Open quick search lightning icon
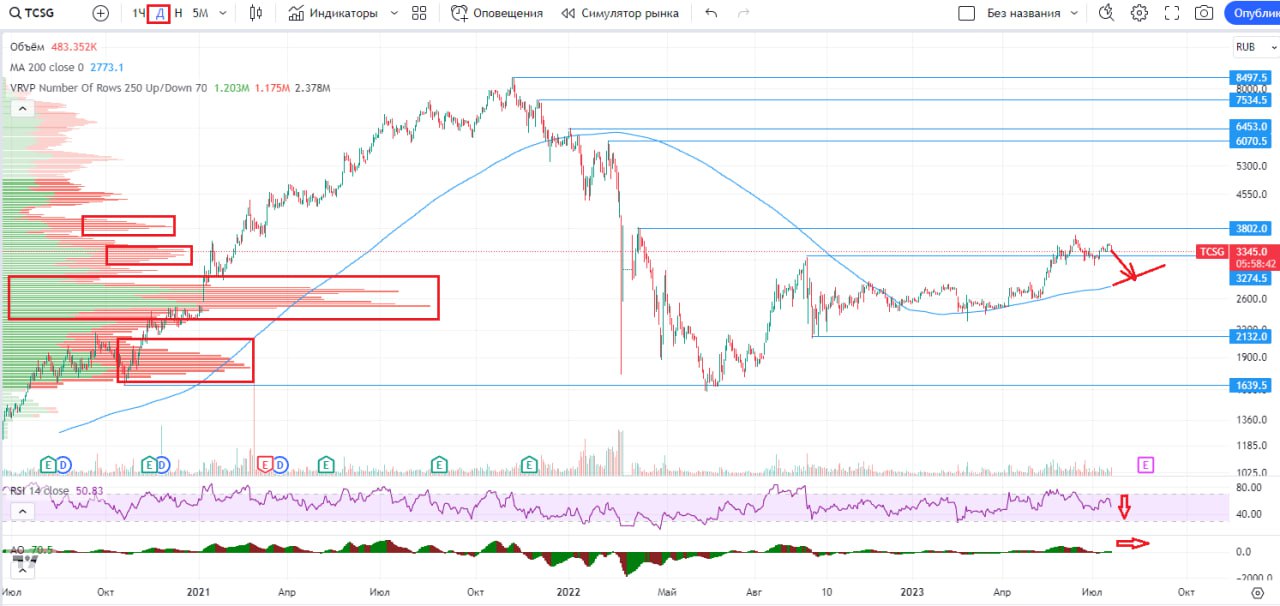Screen dimensions: 1280x606 (x=1105, y=13)
